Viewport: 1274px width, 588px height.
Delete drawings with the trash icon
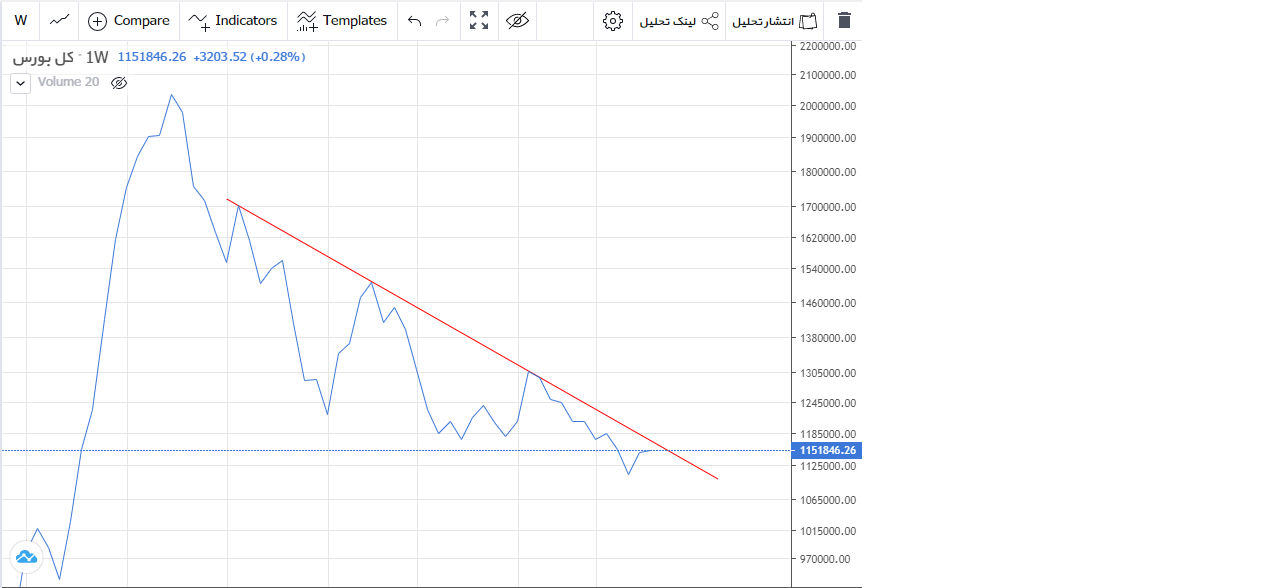[845, 20]
